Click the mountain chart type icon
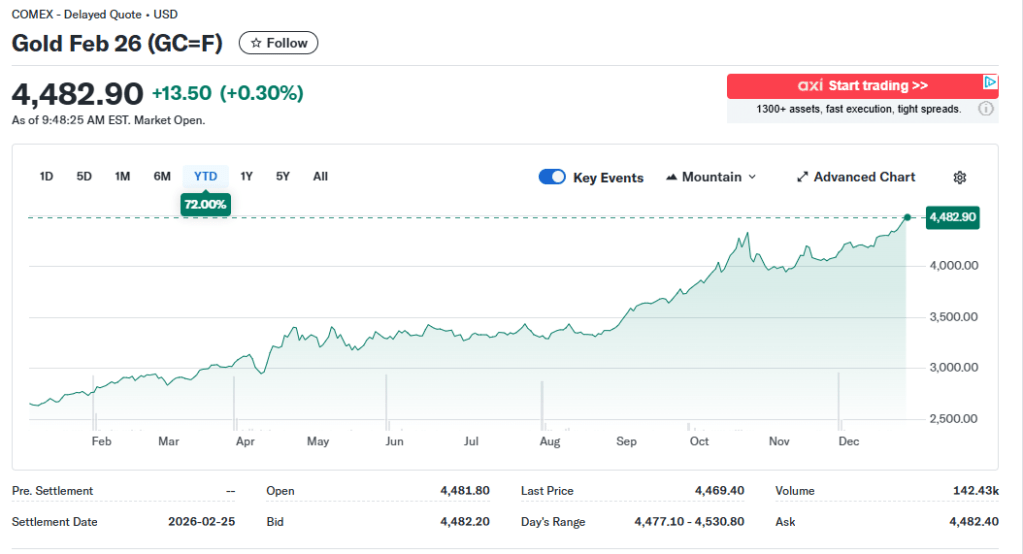 click(671, 177)
